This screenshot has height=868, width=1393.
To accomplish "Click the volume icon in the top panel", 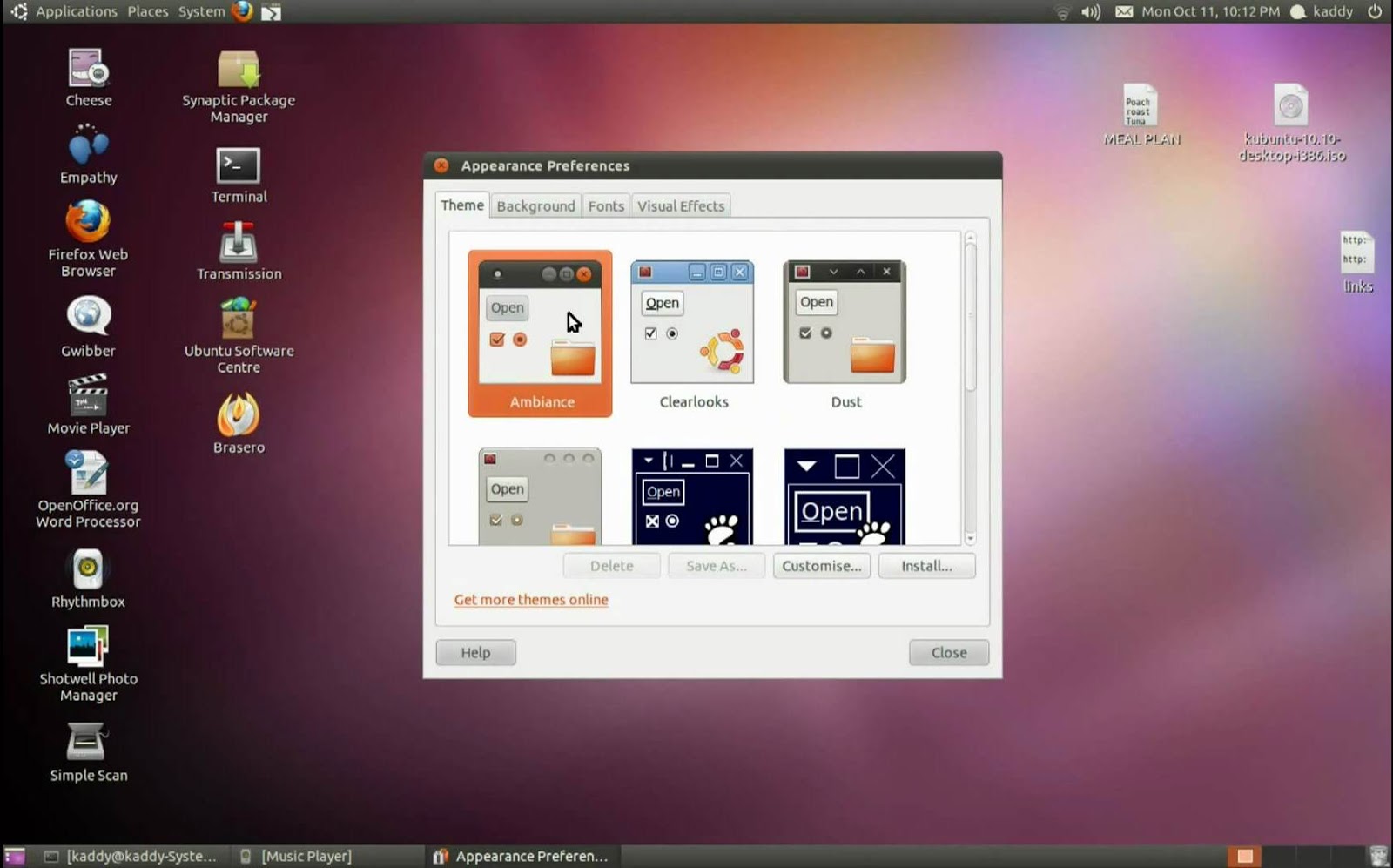I will 1090,11.
